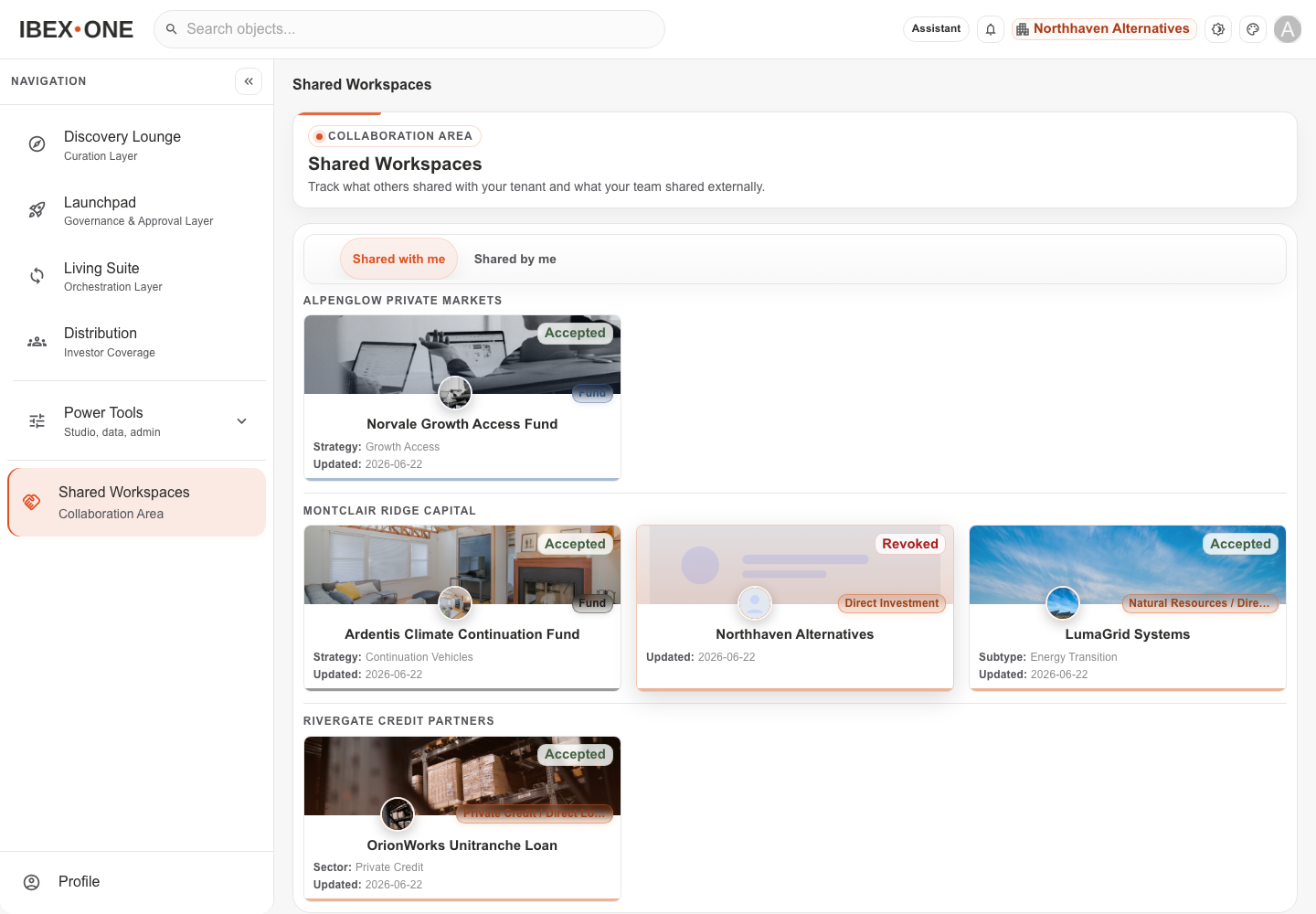
Task: Go to Living Suite
Action: point(137,276)
